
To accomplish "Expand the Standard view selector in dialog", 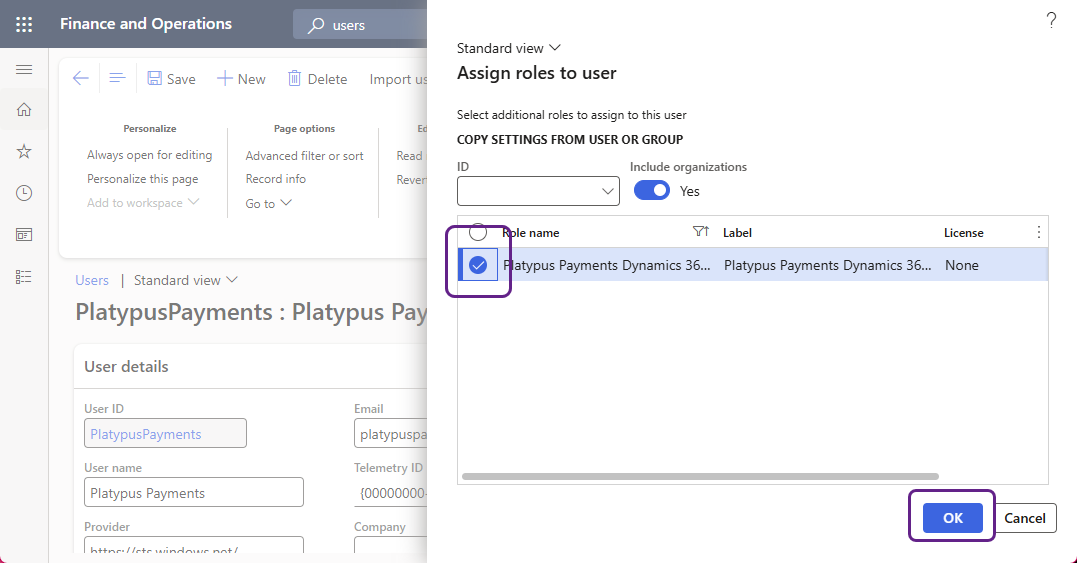I will [509, 48].
